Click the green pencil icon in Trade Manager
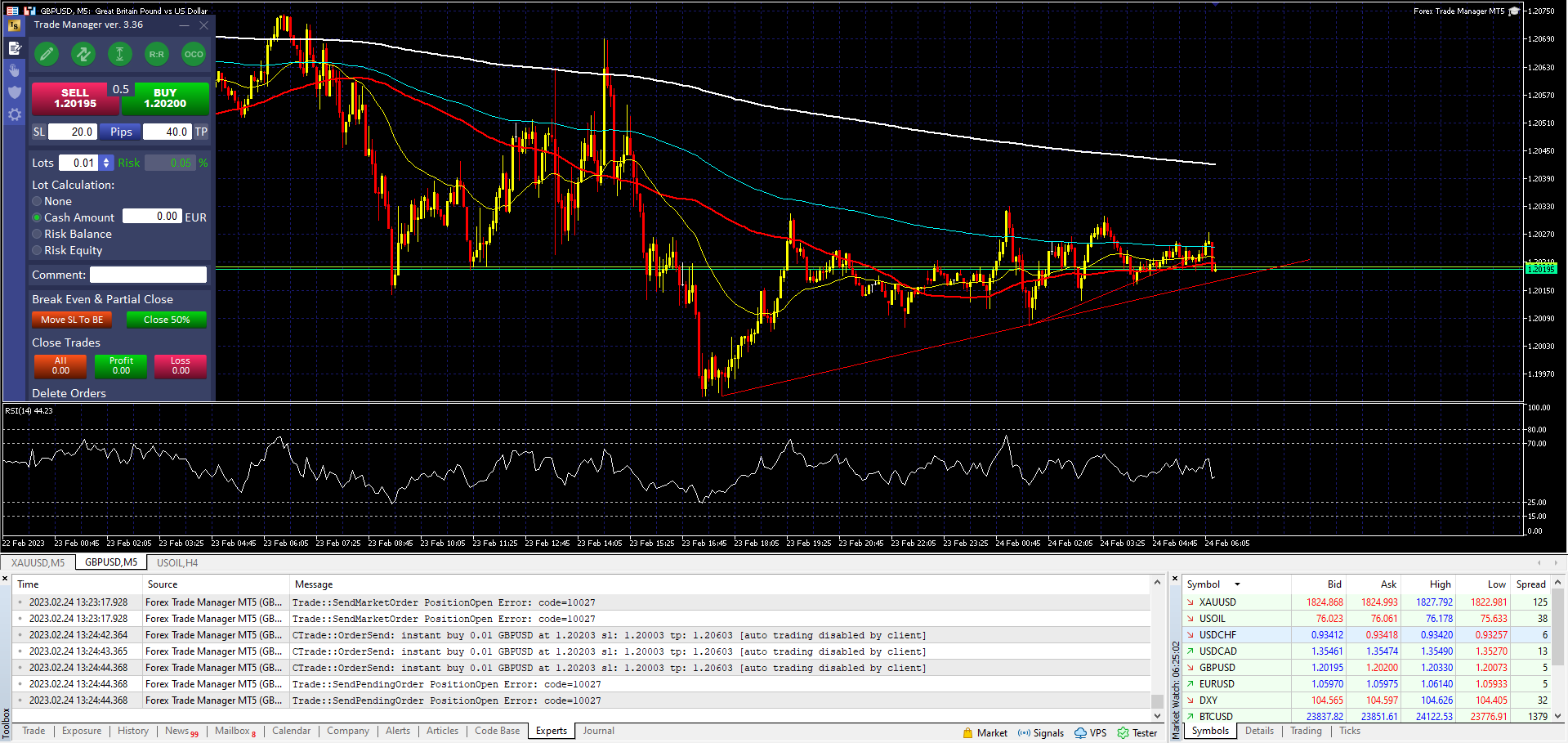Viewport: 1568px width, 743px height. (47, 55)
